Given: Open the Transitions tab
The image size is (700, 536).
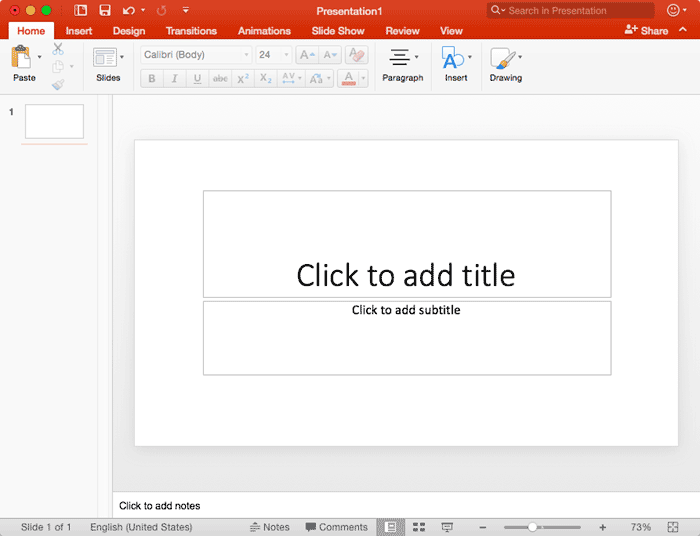Looking at the screenshot, I should pyautogui.click(x=191, y=31).
